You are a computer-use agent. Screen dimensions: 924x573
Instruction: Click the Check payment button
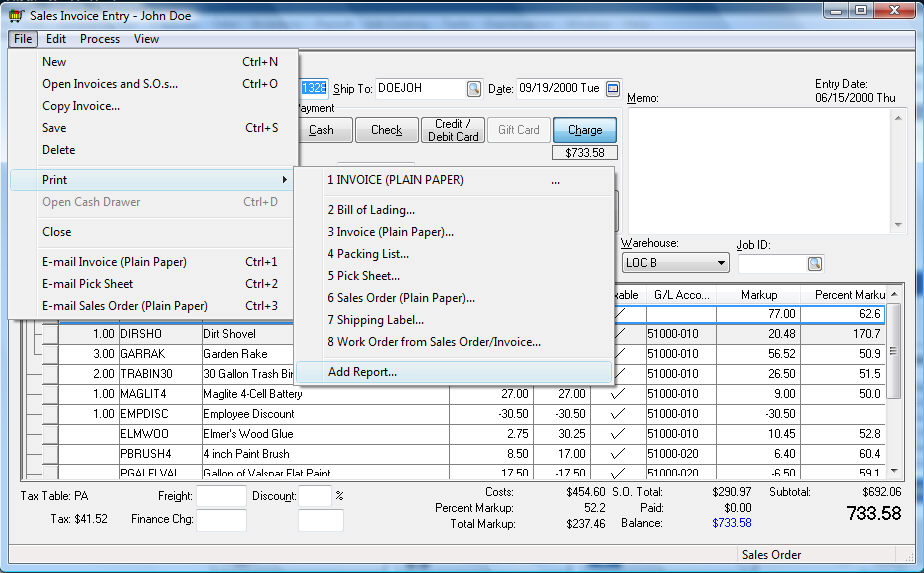pyautogui.click(x=386, y=130)
